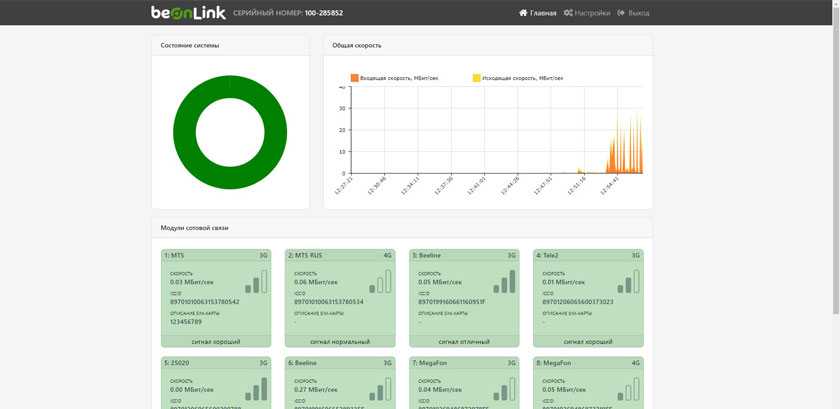Click the 6: Beeline module card header

[x=339, y=363]
